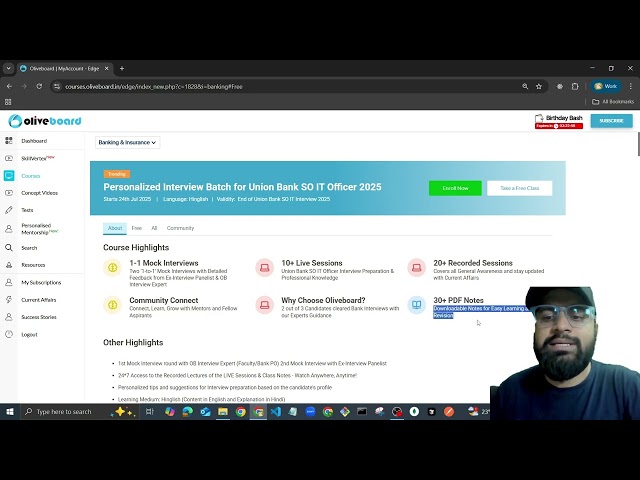The height and width of the screenshot is (480, 640).
Task: Select the Tests pencil icon
Action: pyautogui.click(x=9, y=210)
